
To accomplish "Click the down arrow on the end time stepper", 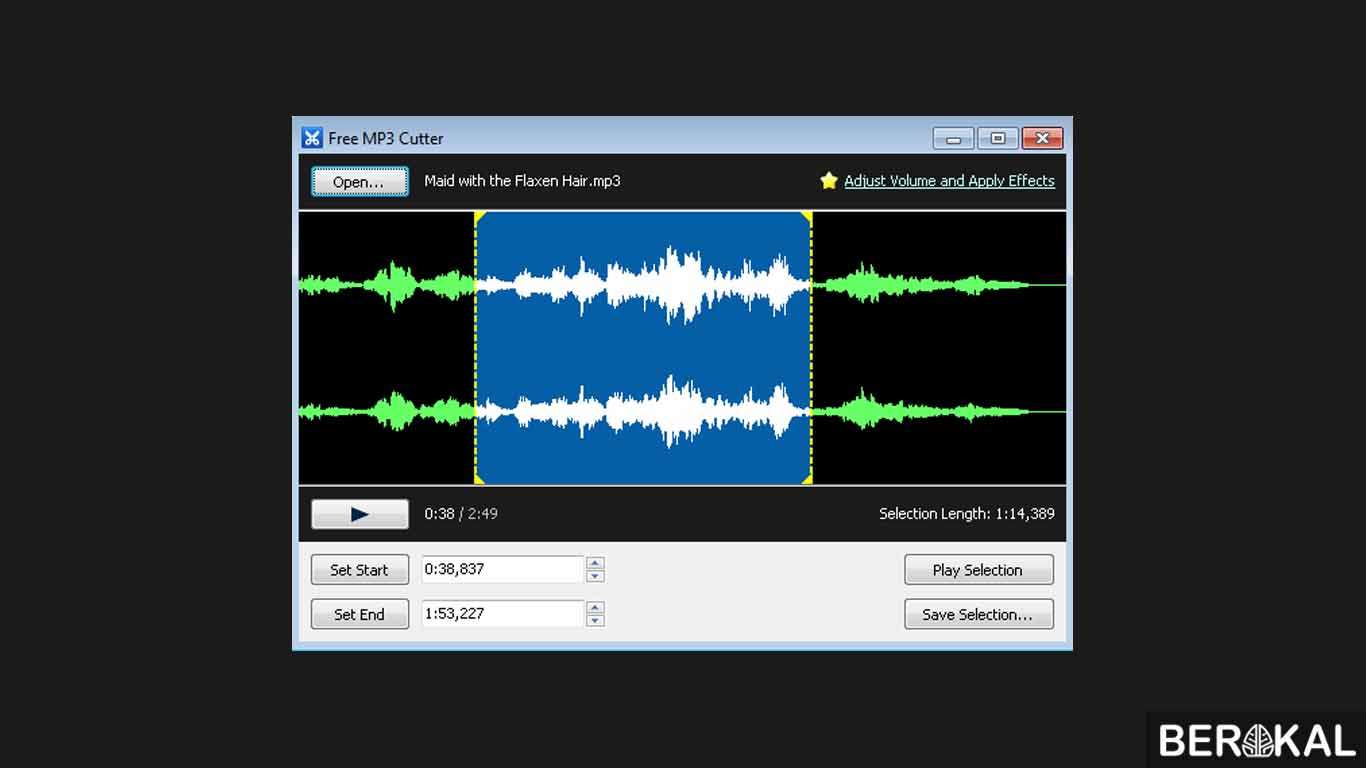I will (595, 619).
